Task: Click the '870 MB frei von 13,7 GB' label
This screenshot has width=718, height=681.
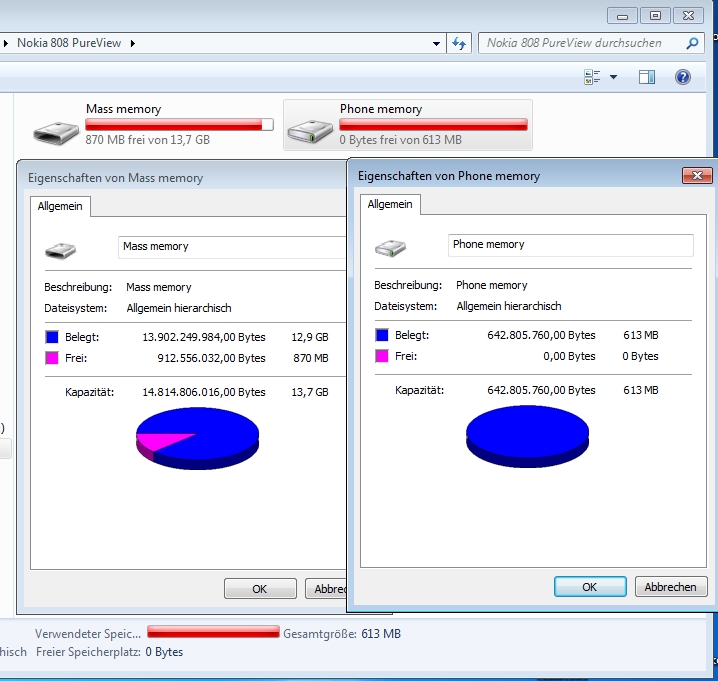Action: click(147, 140)
